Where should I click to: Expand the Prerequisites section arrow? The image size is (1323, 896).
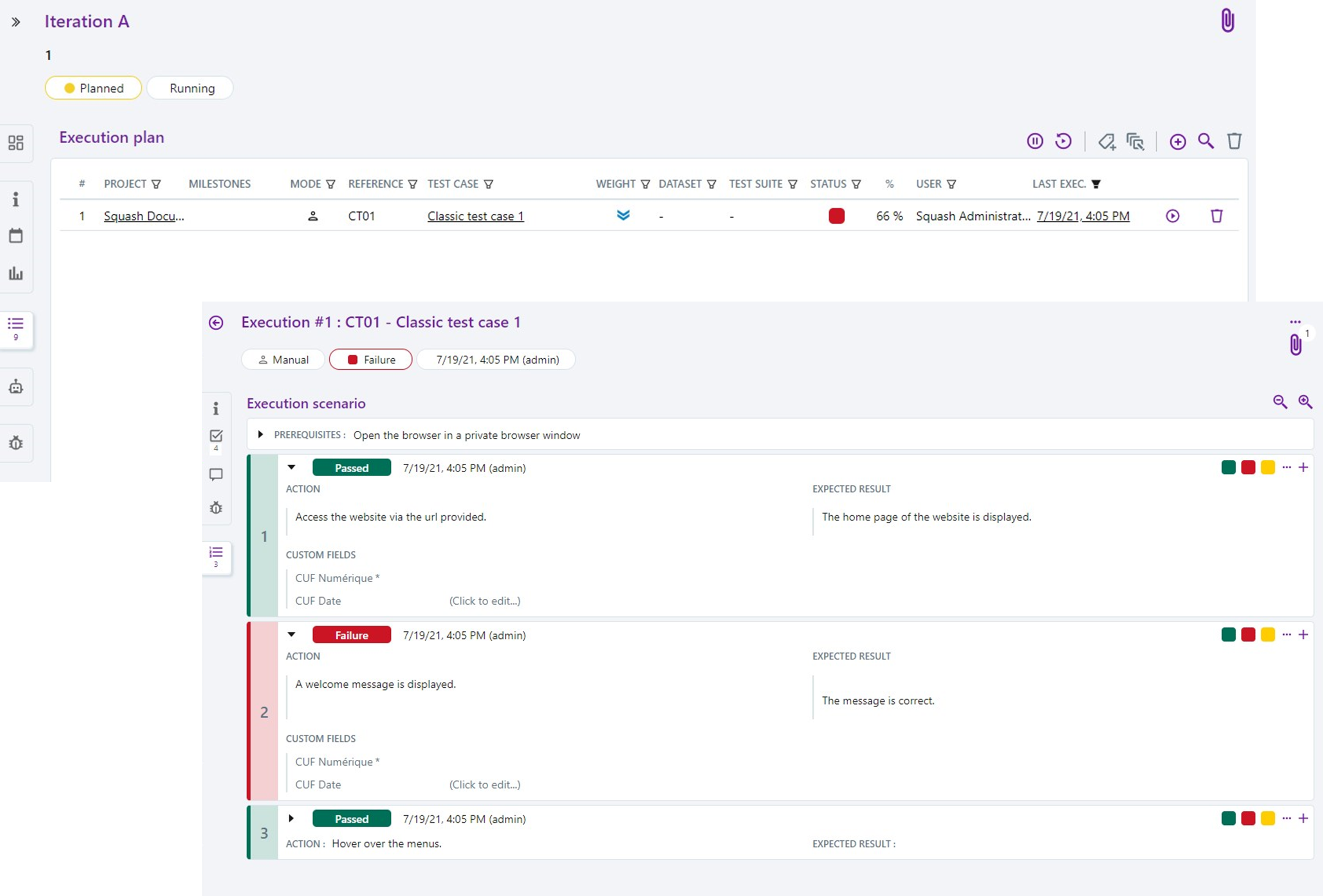point(260,435)
